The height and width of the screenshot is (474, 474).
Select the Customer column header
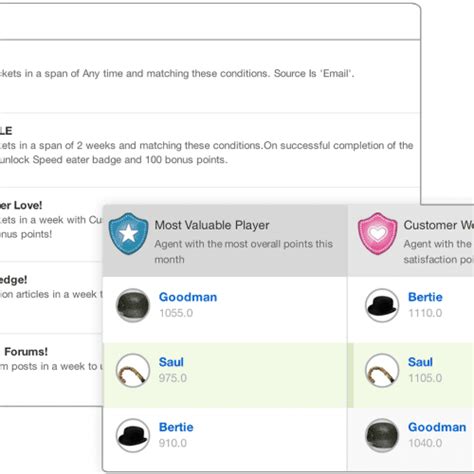click(411, 241)
